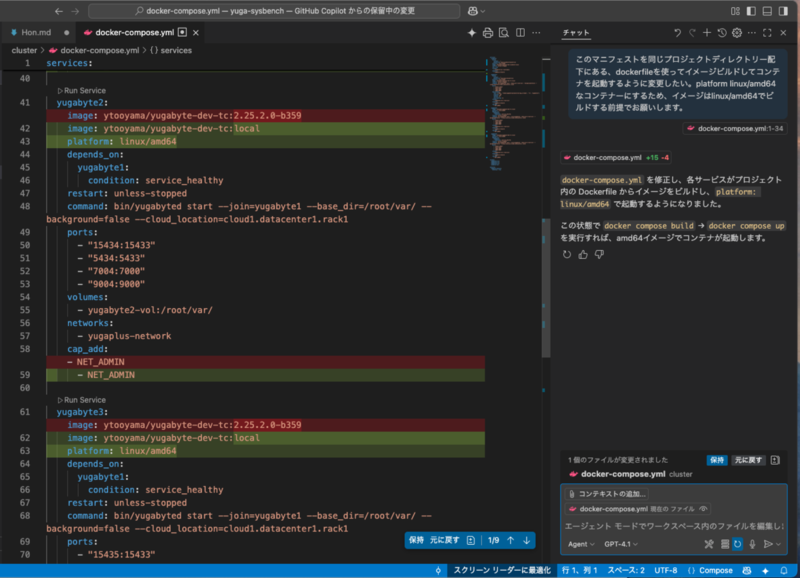Toggle the highlighted refresh icon in chat input
The height and width of the screenshot is (578, 800).
tap(738, 544)
